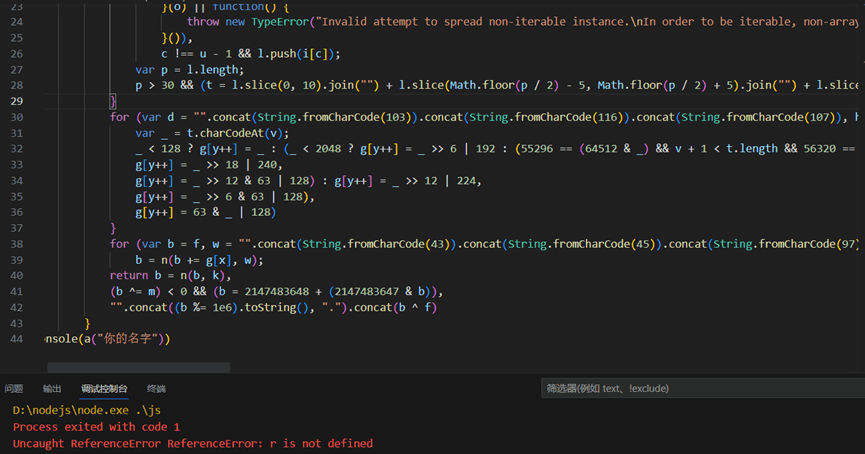Focus the 筛选器 filter input field
The image size is (865, 454).
tap(703, 388)
